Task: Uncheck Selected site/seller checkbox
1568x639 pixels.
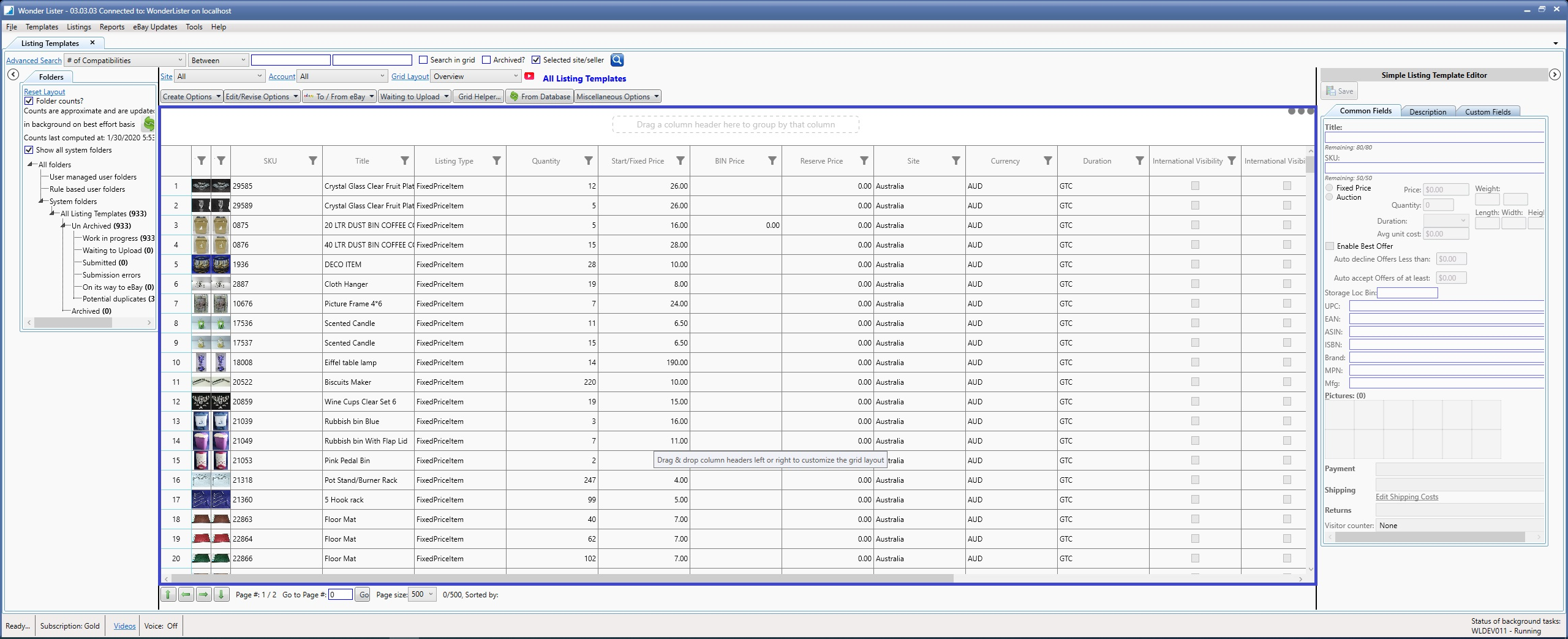Action: coord(536,60)
